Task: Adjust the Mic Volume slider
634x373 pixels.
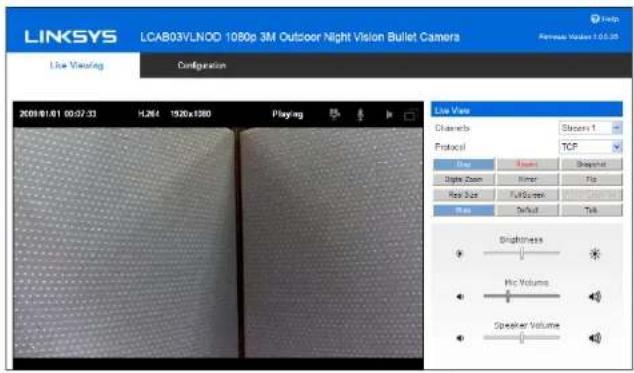Action: tap(522, 296)
